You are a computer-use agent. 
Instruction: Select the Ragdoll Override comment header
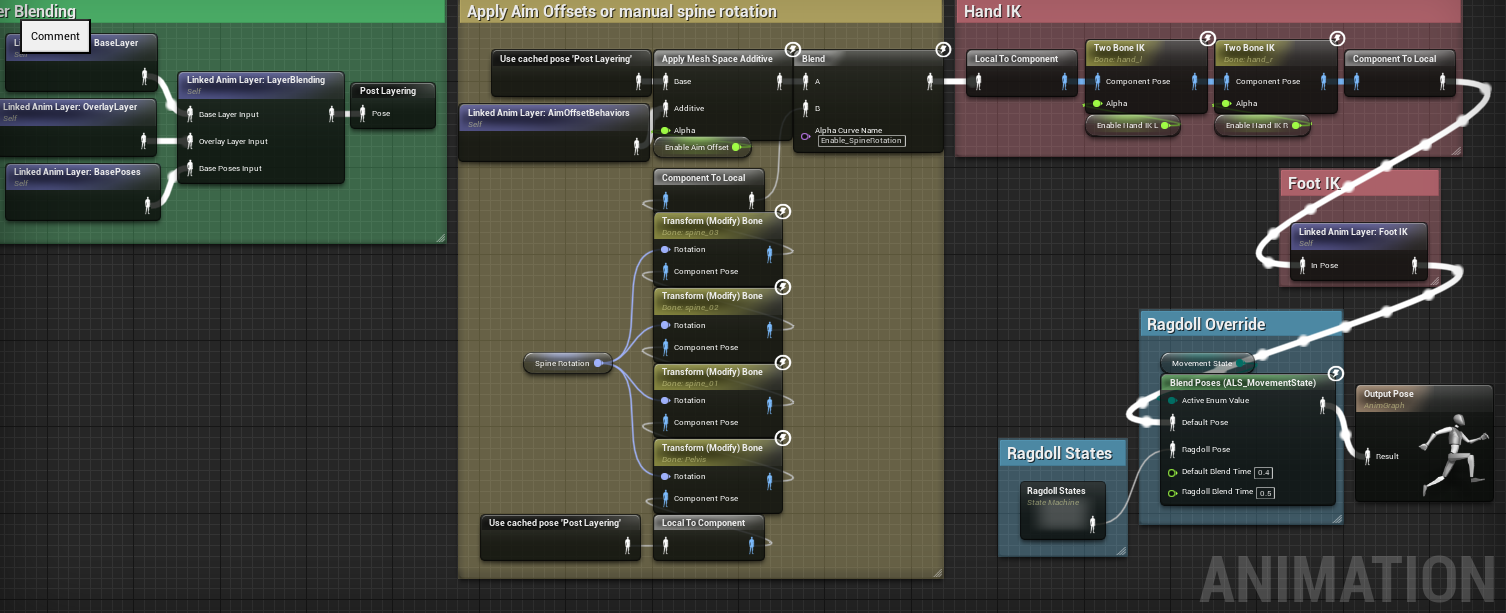pyautogui.click(x=1205, y=324)
